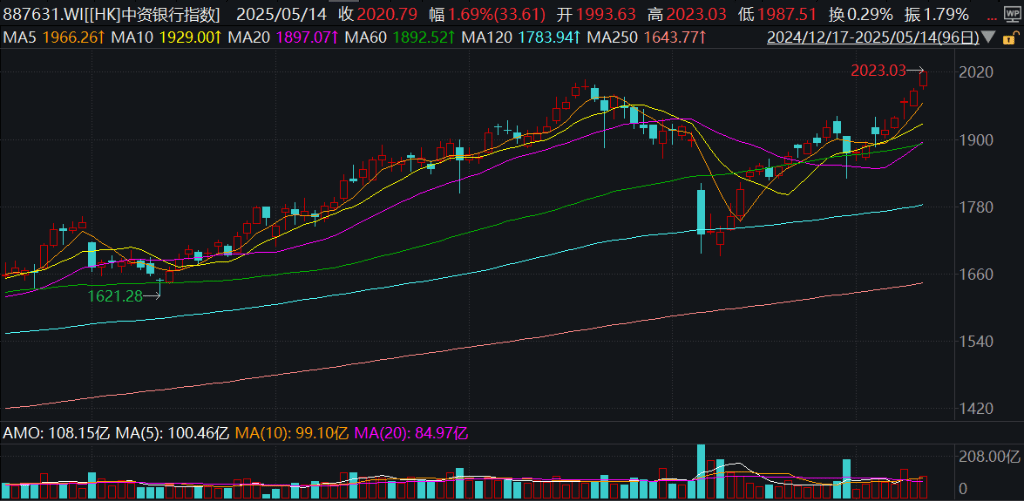Screen dimensions: 1024x501
Task: Click the 1621.28 low price marker
Action: tap(124, 296)
